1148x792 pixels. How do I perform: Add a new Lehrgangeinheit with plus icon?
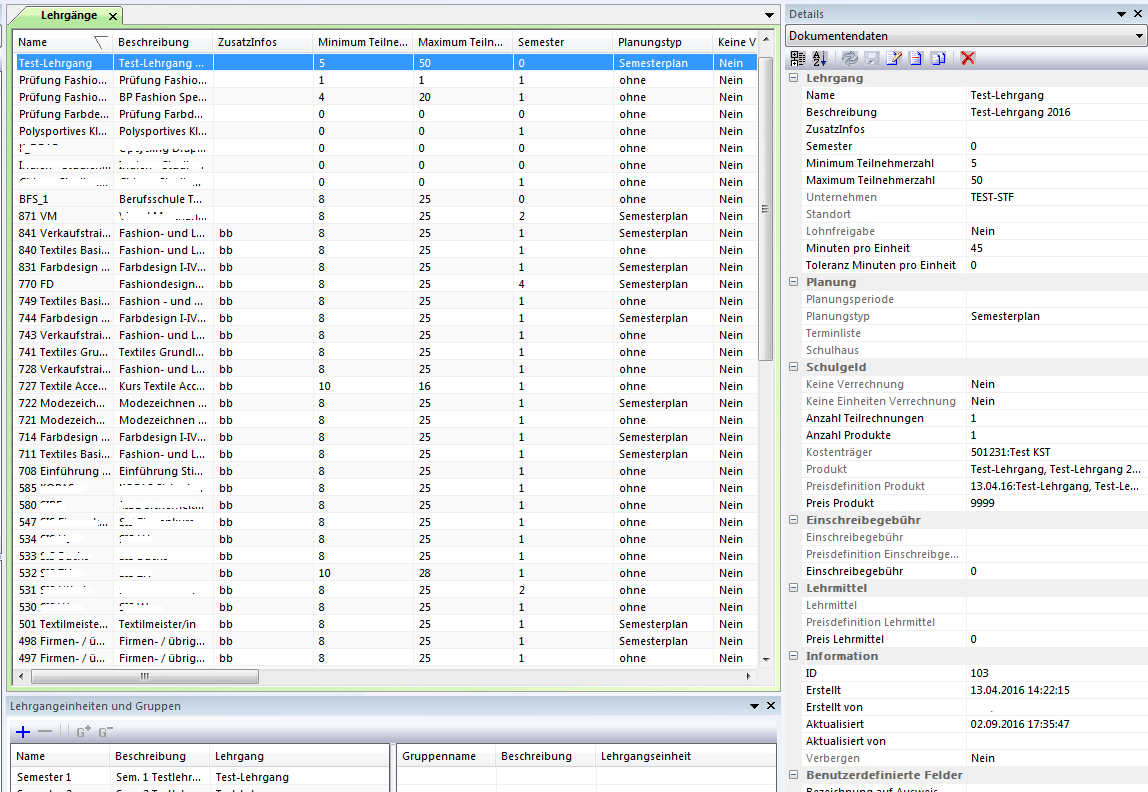click(x=23, y=732)
